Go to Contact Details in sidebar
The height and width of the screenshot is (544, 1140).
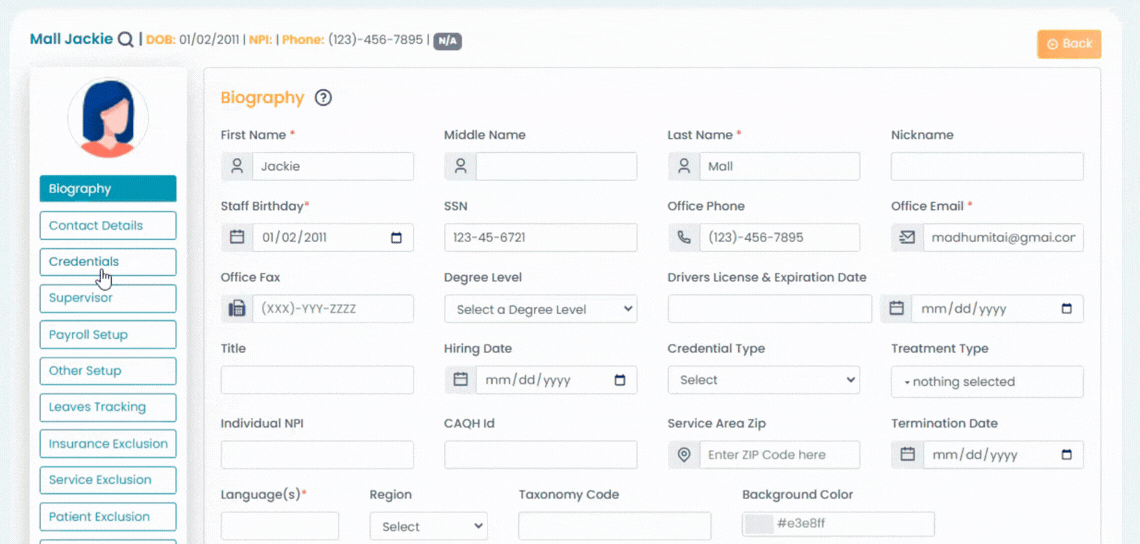[108, 226]
